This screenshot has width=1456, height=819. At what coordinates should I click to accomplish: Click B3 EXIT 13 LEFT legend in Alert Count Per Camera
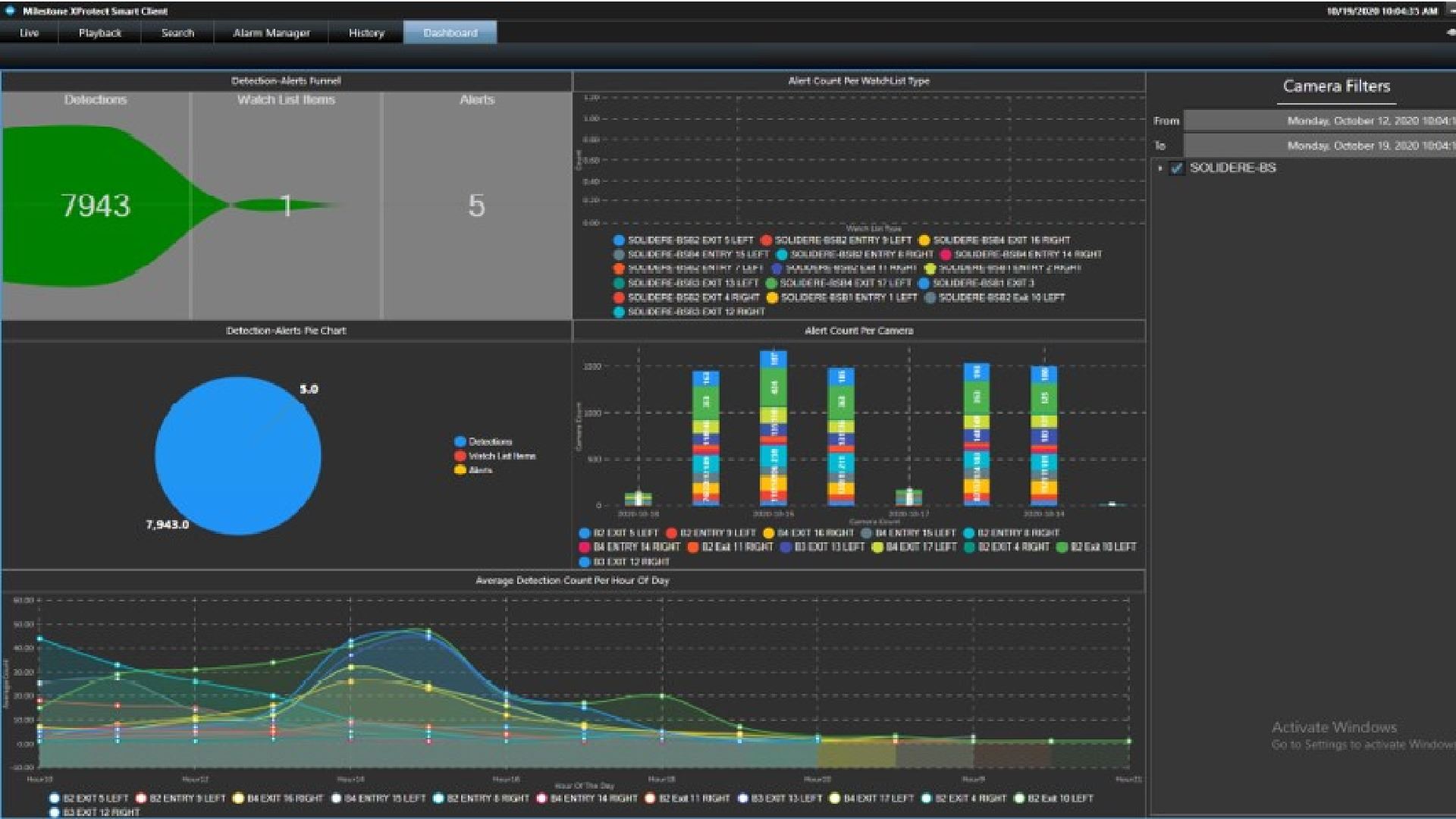(823, 547)
